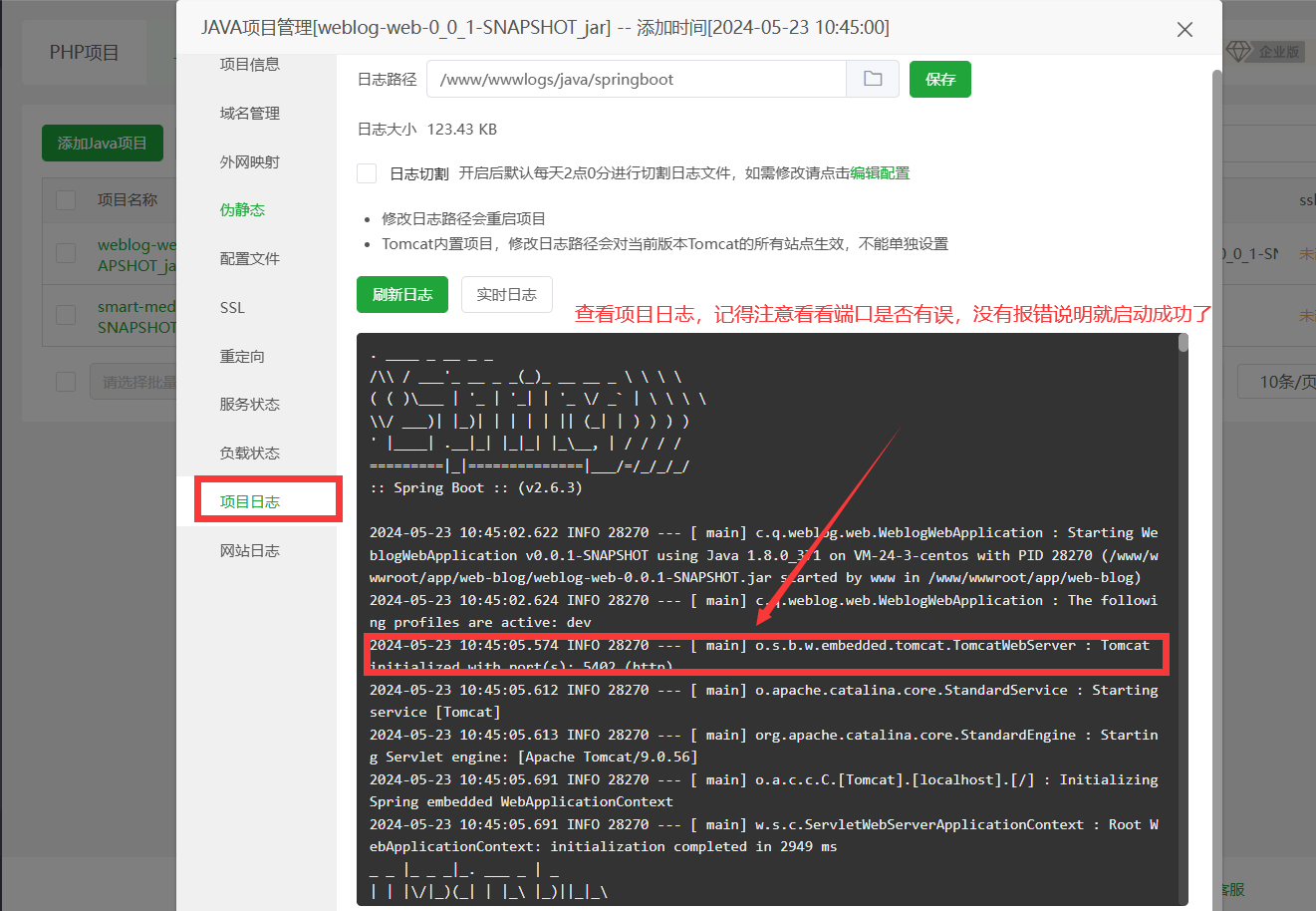Go to 重定向 section

click(x=242, y=356)
